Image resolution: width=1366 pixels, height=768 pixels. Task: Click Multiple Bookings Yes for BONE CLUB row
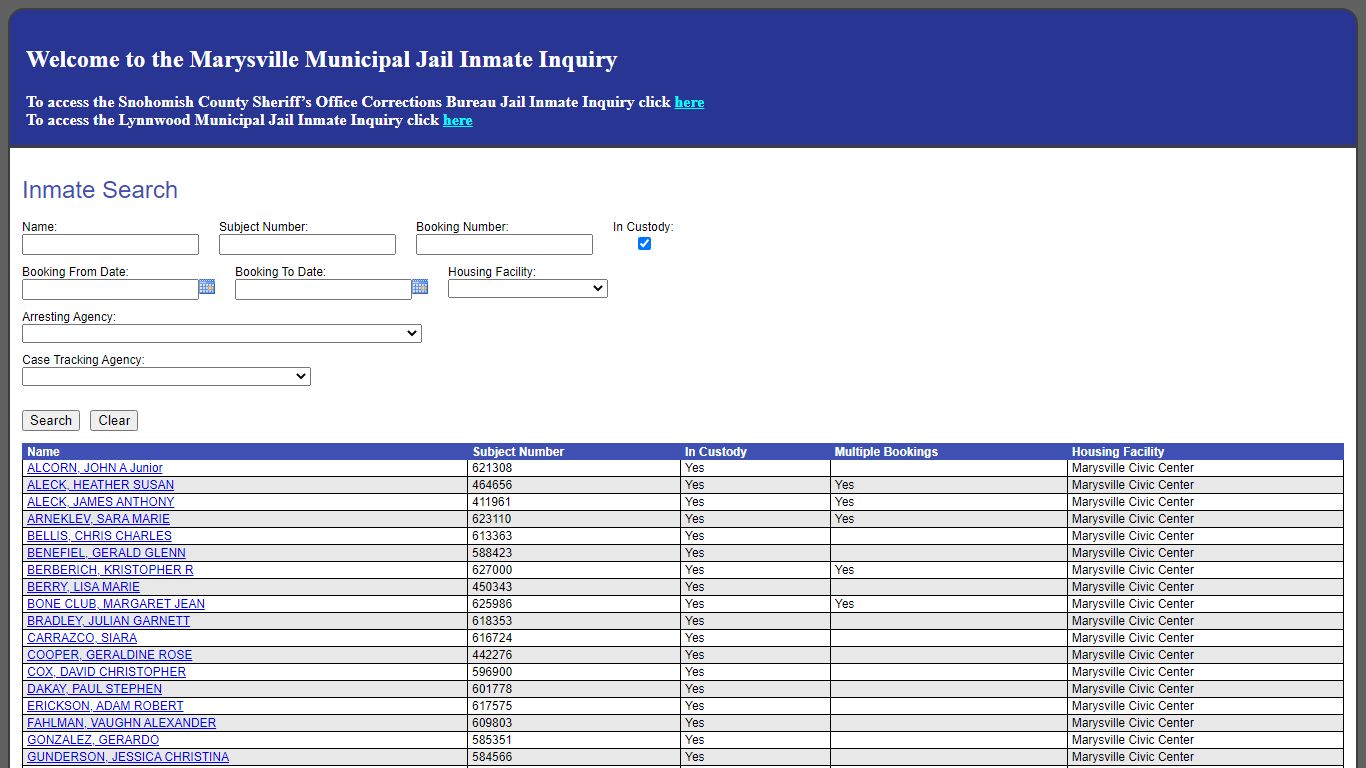tap(845, 604)
